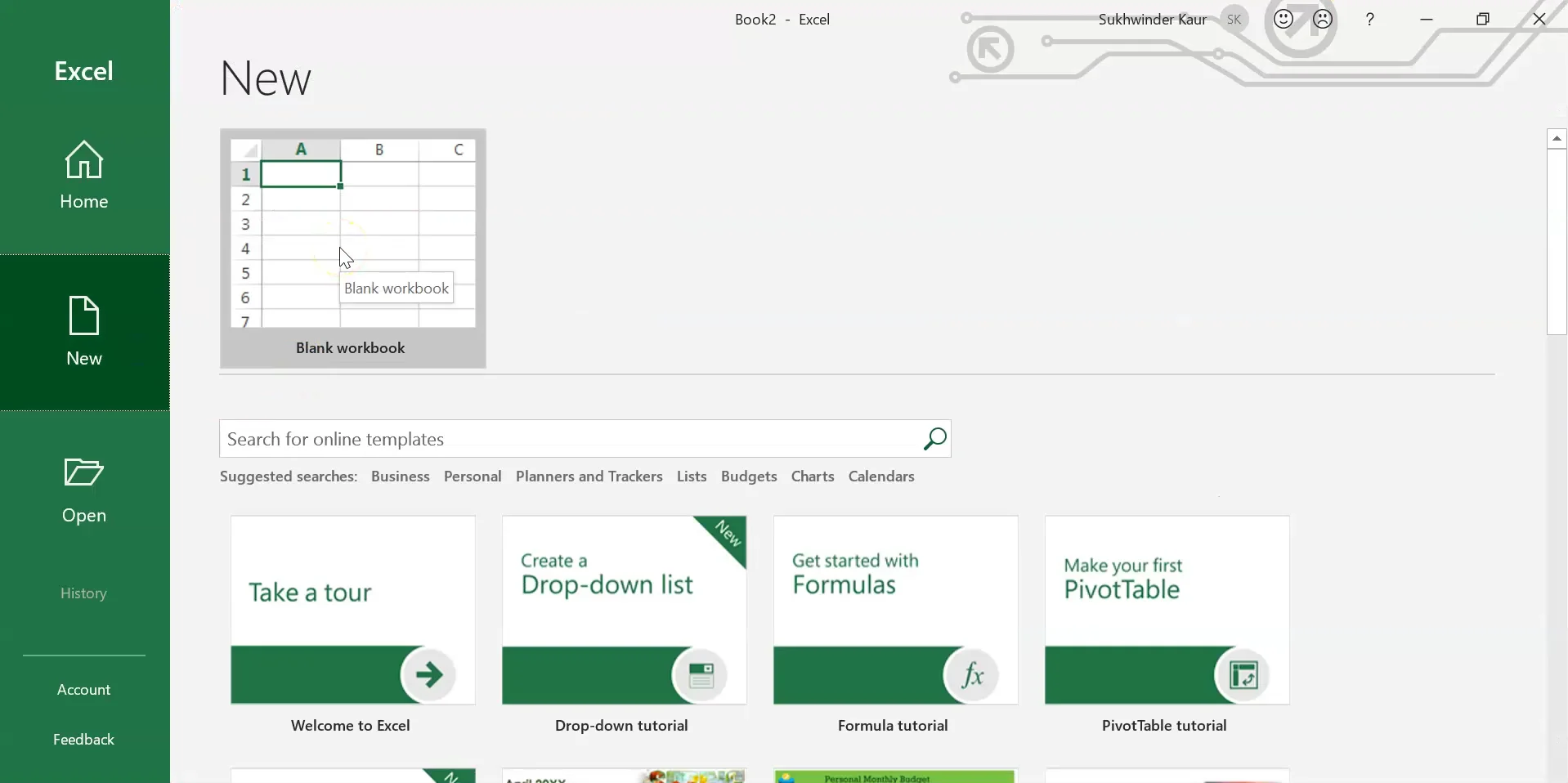Viewport: 1568px width, 783px height.
Task: Click the PivotTable tutorial caption
Action: [1164, 726]
